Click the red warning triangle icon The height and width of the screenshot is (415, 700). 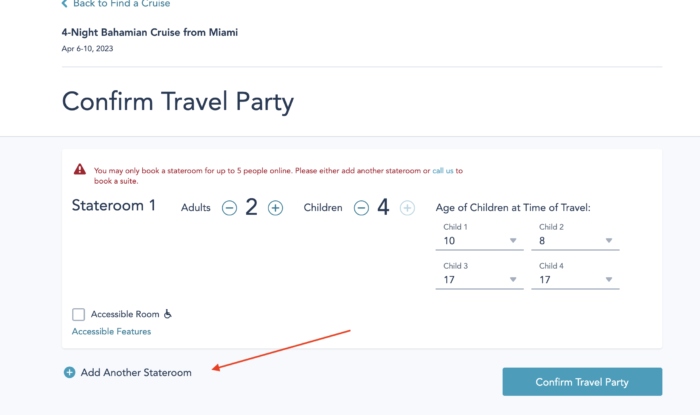pyautogui.click(x=80, y=170)
